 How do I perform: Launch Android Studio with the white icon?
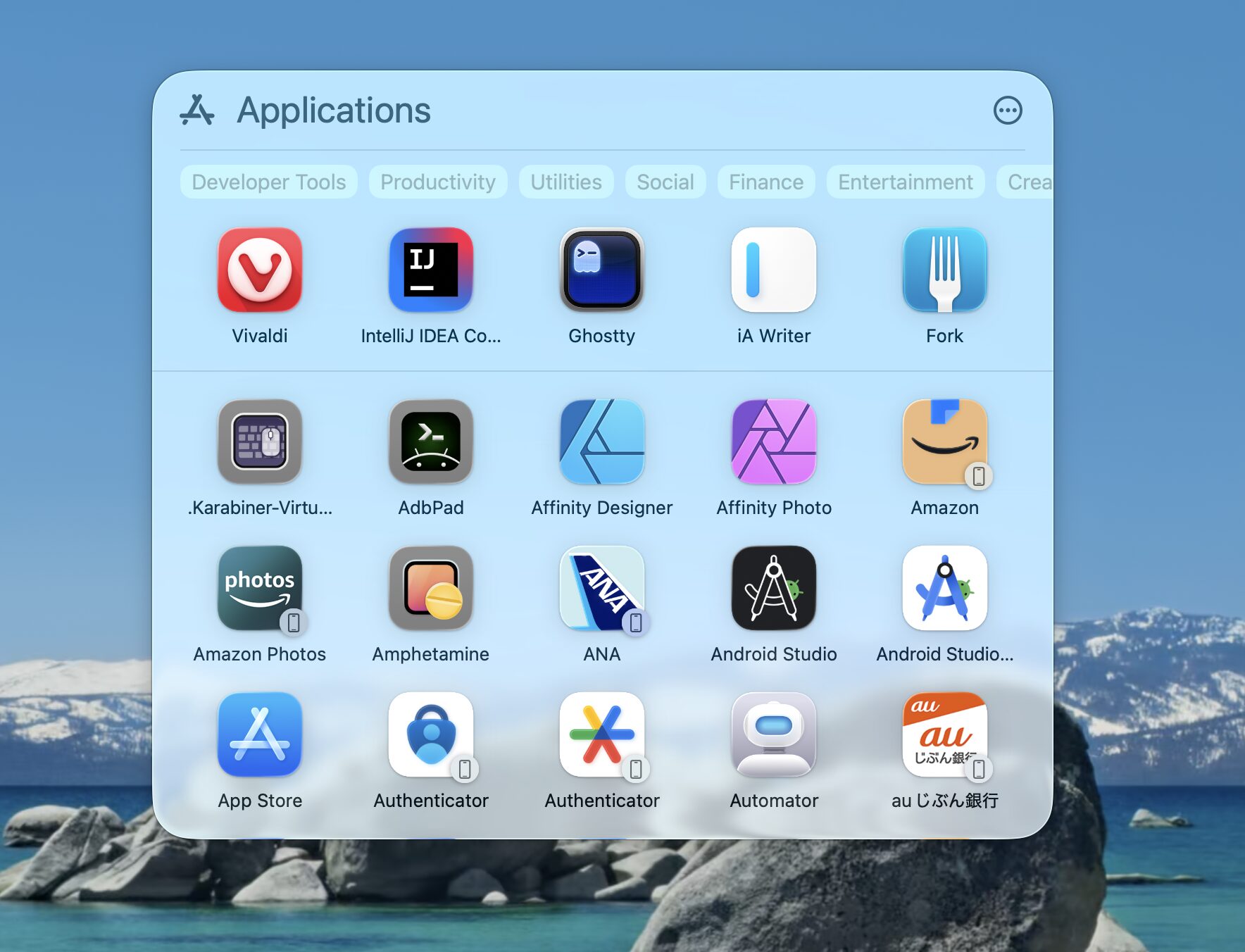coord(945,588)
